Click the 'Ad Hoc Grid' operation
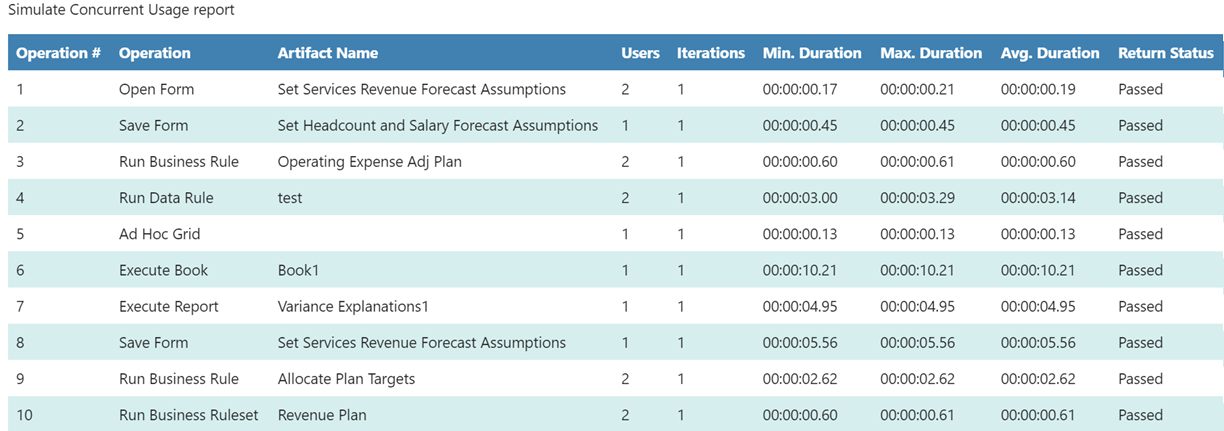Screen dimensions: 1224x431 [x=159, y=234]
